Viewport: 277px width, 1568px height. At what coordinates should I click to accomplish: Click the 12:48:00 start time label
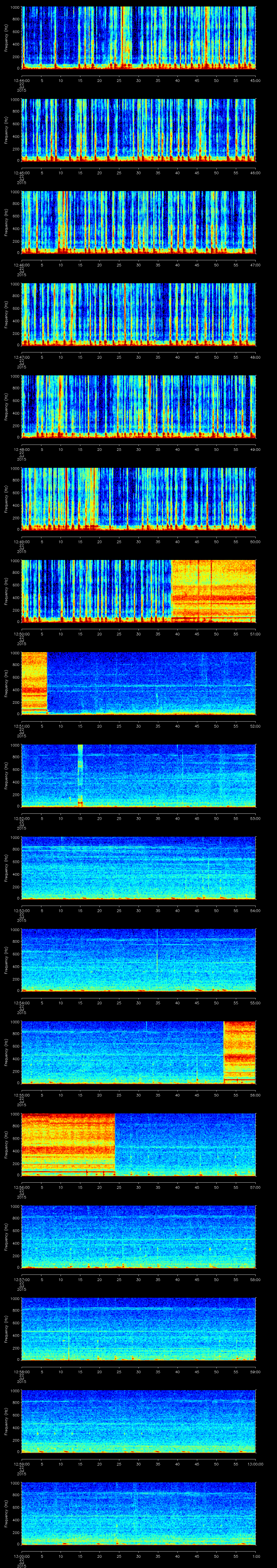(x=21, y=450)
